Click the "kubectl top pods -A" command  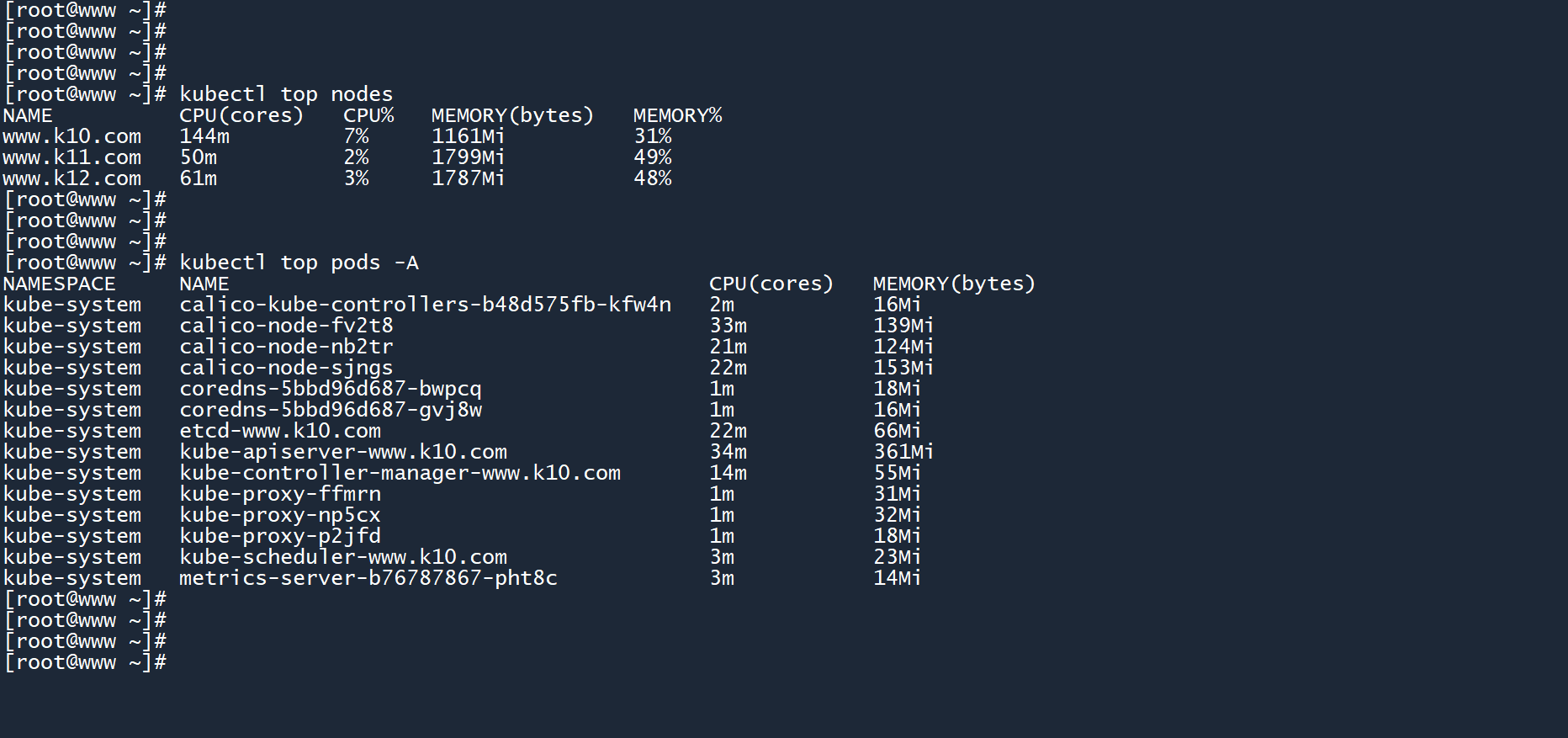pyautogui.click(x=299, y=263)
